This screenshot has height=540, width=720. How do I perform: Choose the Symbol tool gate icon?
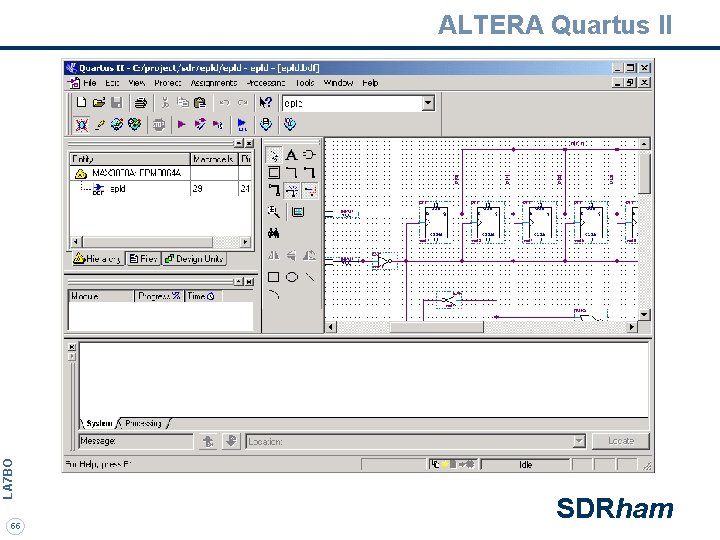click(309, 155)
